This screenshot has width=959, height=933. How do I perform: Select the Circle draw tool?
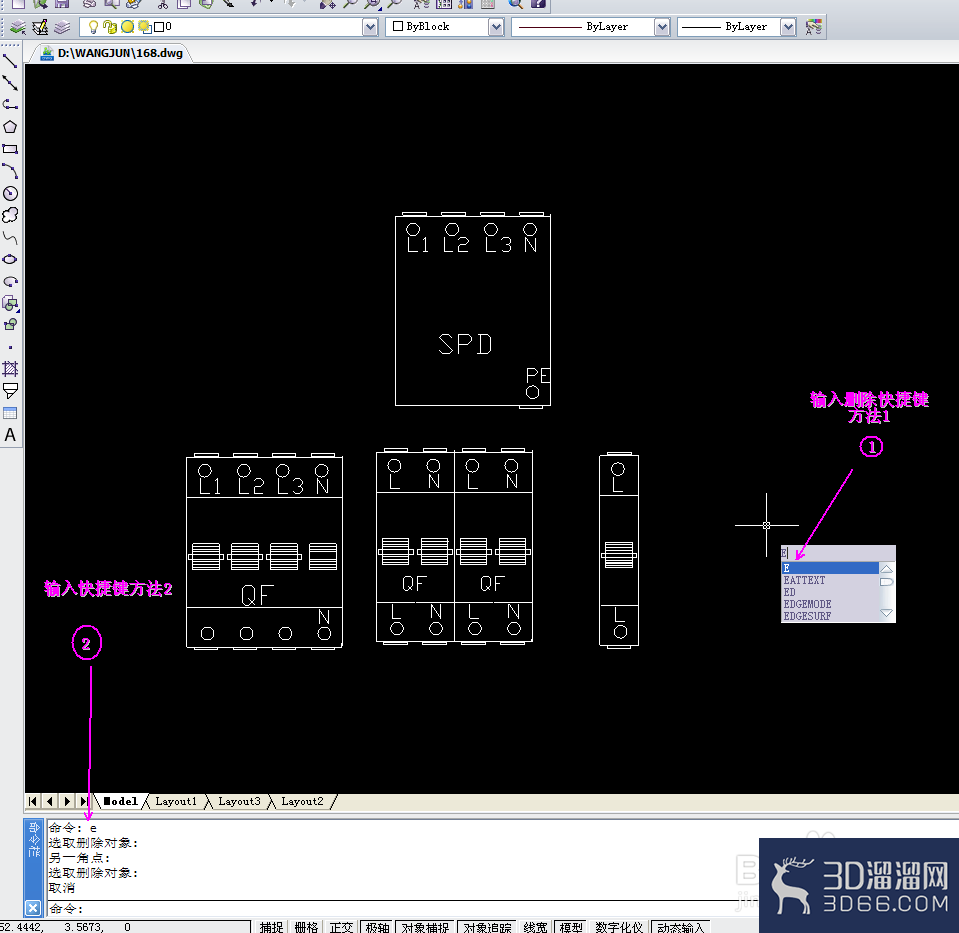(x=10, y=193)
